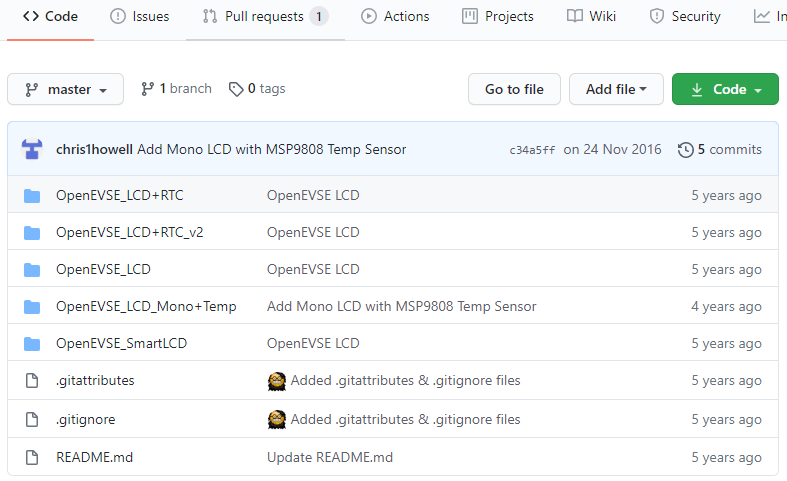Expand the master branch dropdown
787x481 pixels.
click(x=65, y=89)
